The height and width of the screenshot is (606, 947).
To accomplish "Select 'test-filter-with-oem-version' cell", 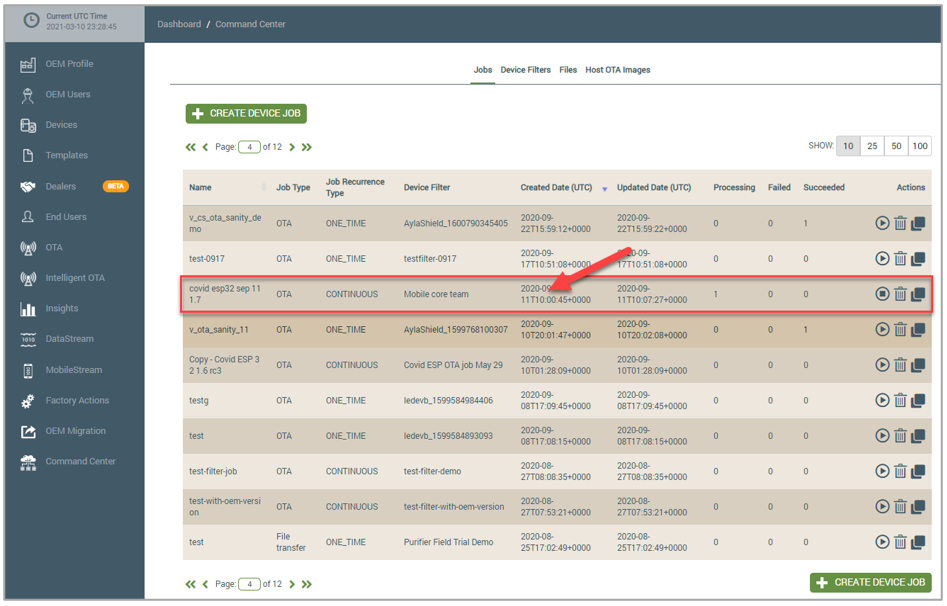I will [x=454, y=507].
